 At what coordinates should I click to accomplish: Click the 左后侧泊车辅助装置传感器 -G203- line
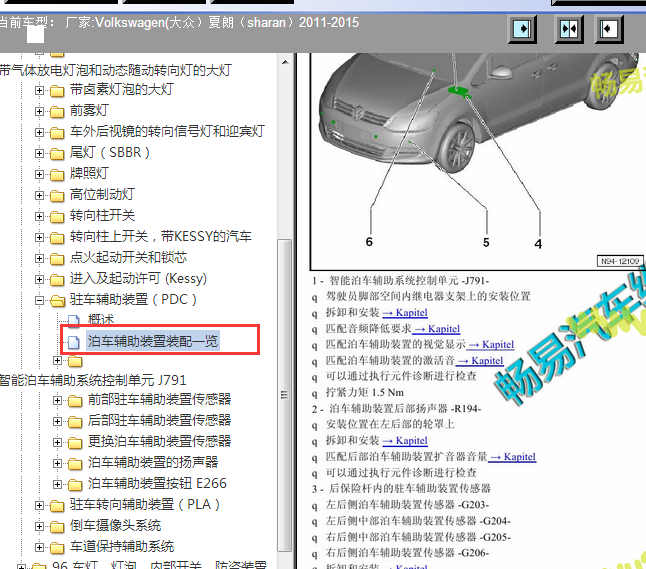[x=407, y=505]
